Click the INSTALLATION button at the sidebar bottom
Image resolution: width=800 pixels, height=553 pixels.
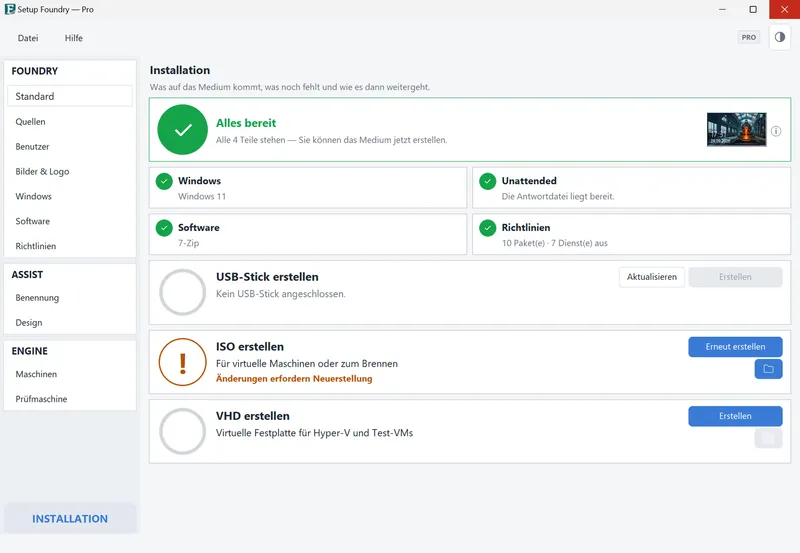(70, 519)
